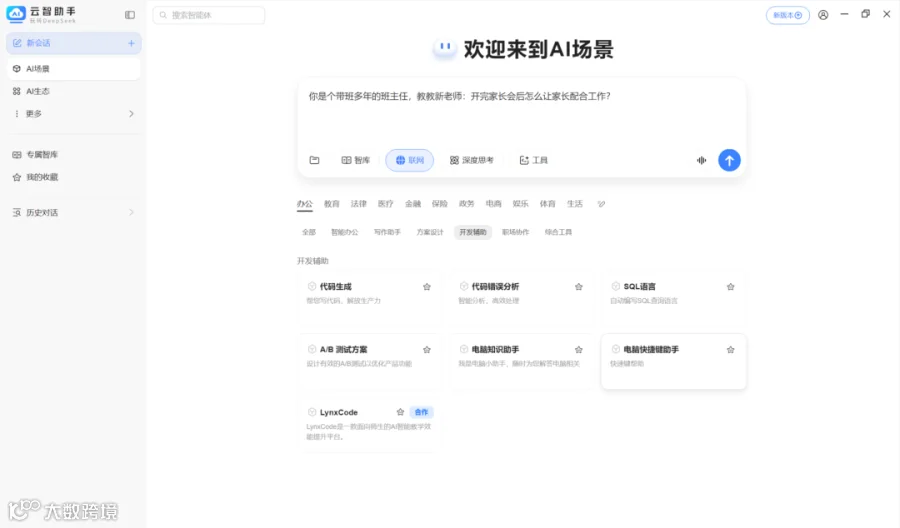The image size is (900, 528).
Task: Click the agent icon on the LynxCode card
Action: (312, 412)
